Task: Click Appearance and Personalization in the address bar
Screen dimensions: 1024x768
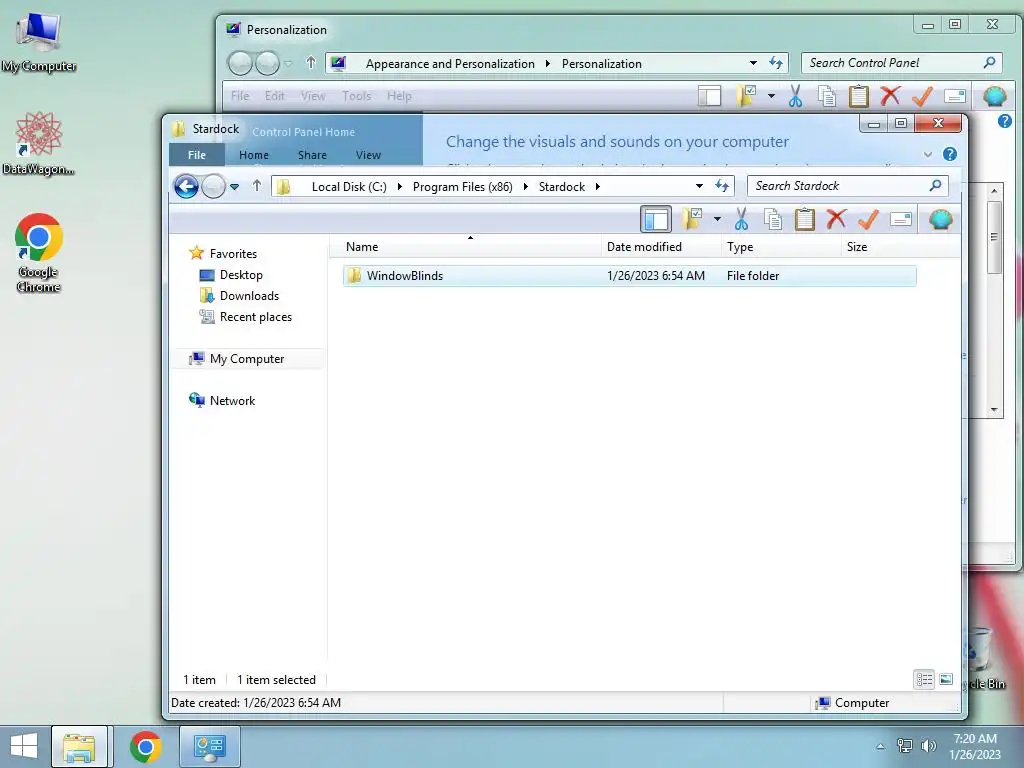Action: [450, 64]
